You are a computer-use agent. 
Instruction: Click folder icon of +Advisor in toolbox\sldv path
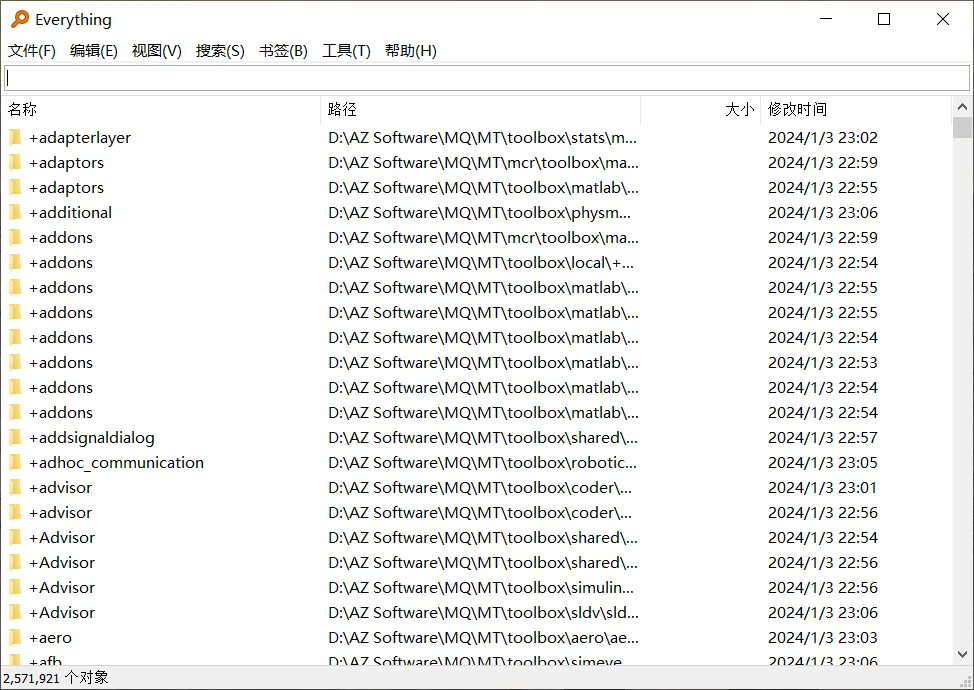click(16, 612)
